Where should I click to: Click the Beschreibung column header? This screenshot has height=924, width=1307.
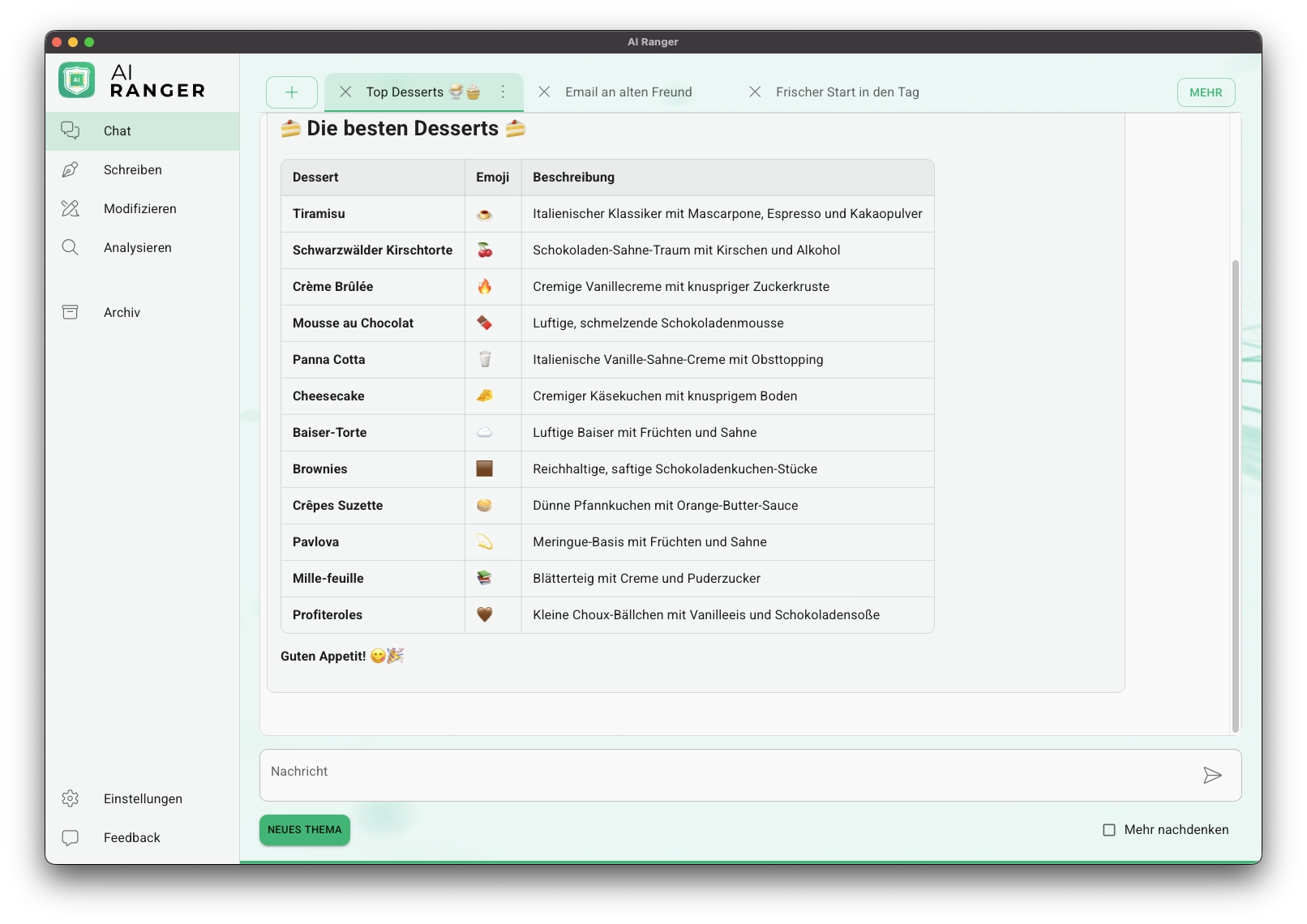(x=728, y=178)
